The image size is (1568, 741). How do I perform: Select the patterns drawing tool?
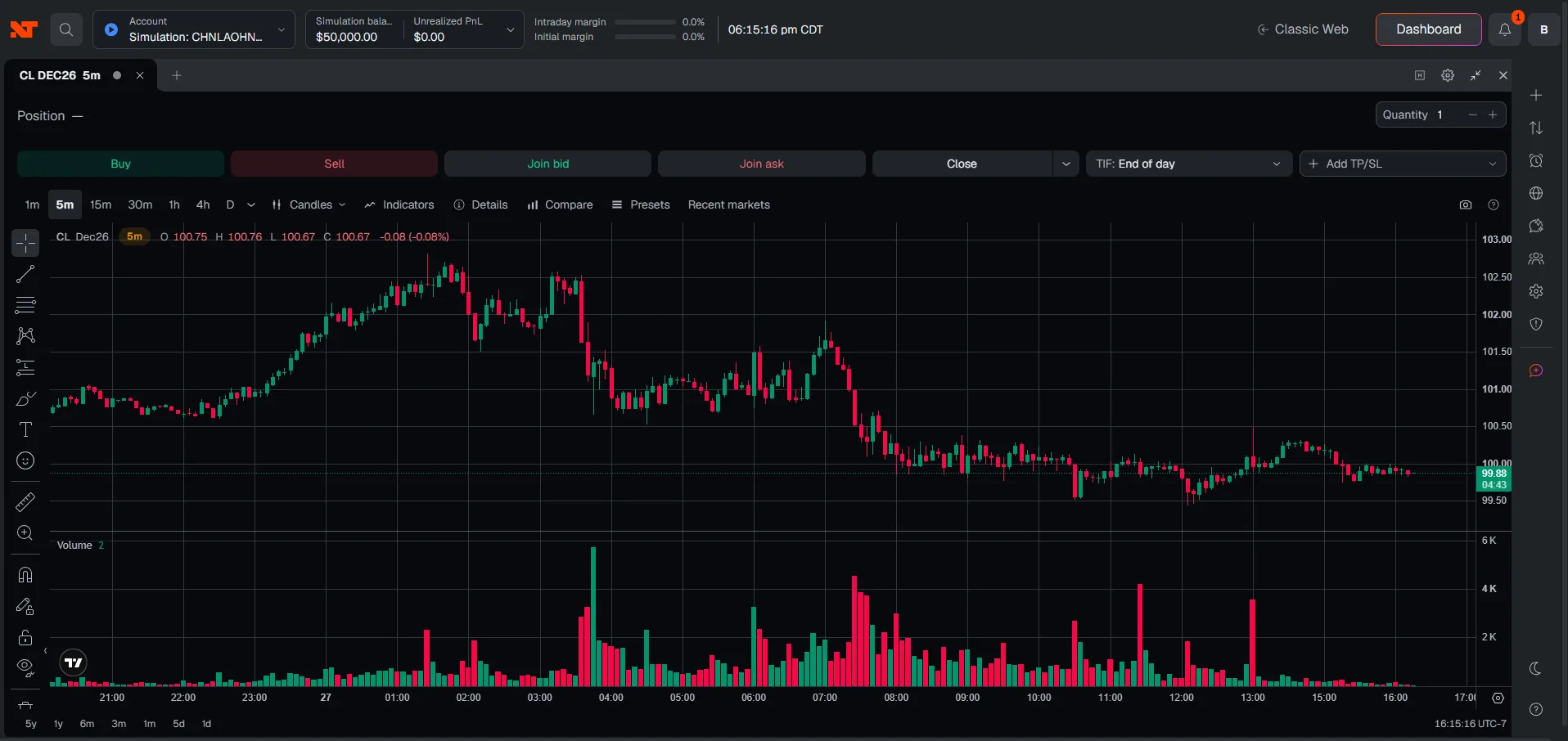(x=25, y=336)
